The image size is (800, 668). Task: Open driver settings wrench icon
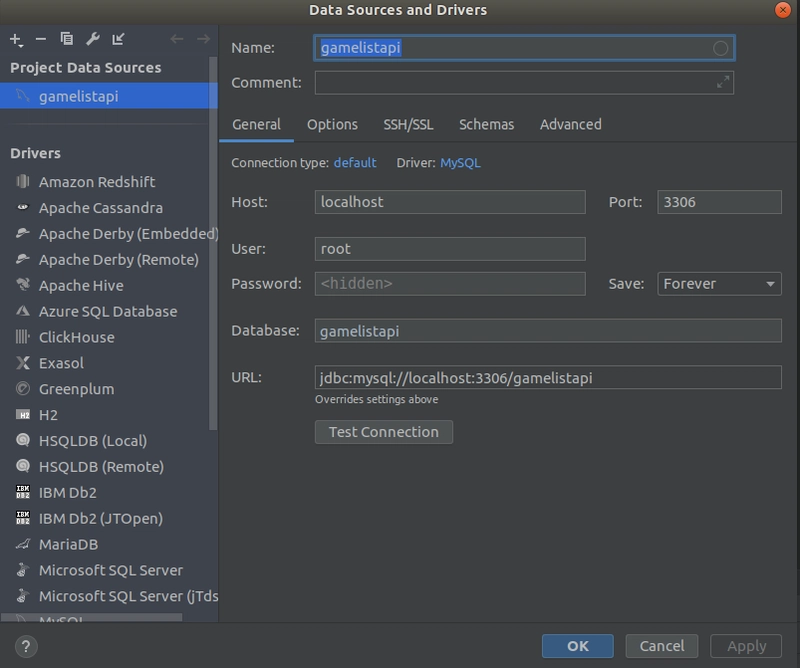[92, 39]
